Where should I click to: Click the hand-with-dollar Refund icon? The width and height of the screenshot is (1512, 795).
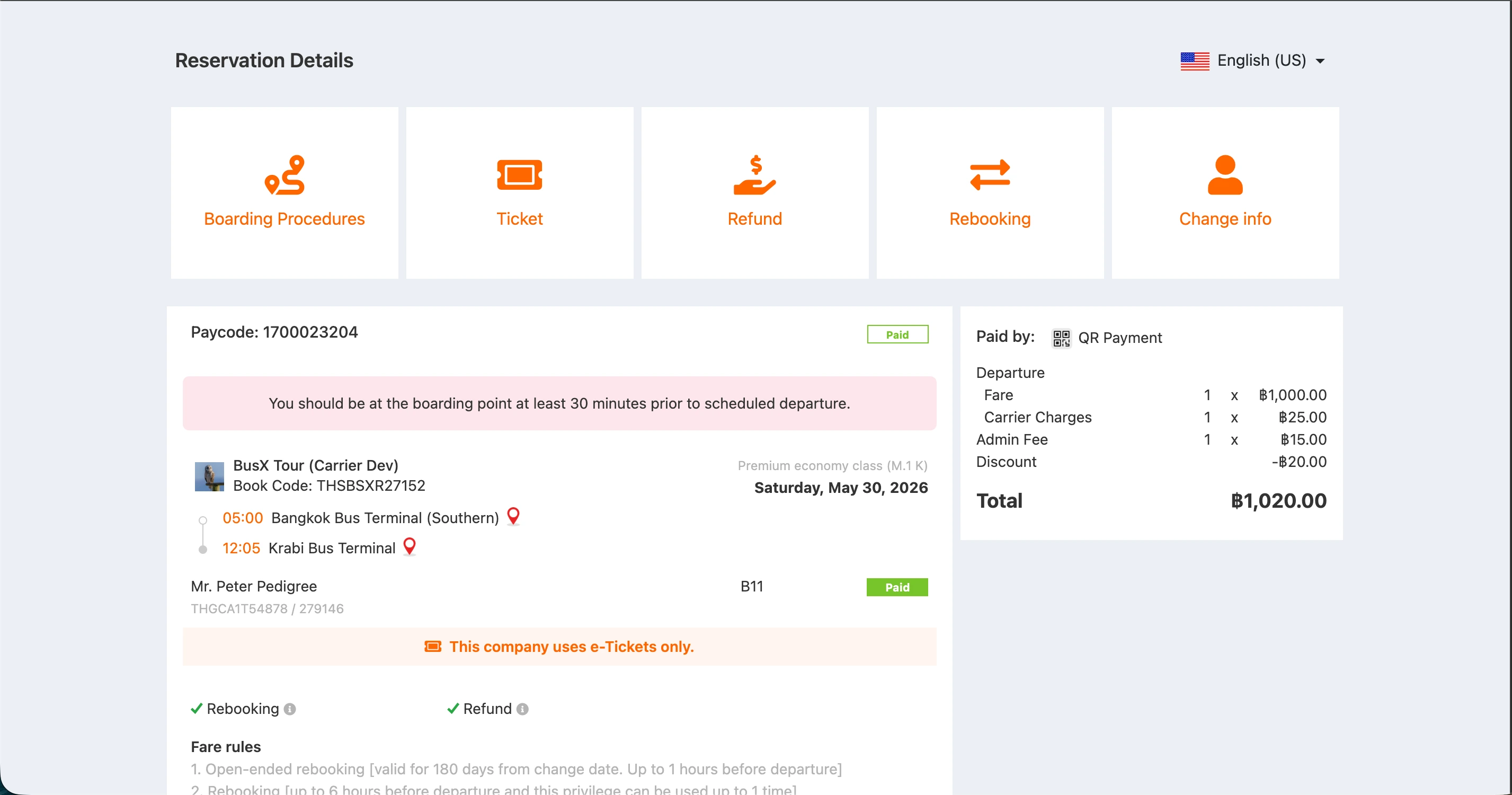(755, 174)
